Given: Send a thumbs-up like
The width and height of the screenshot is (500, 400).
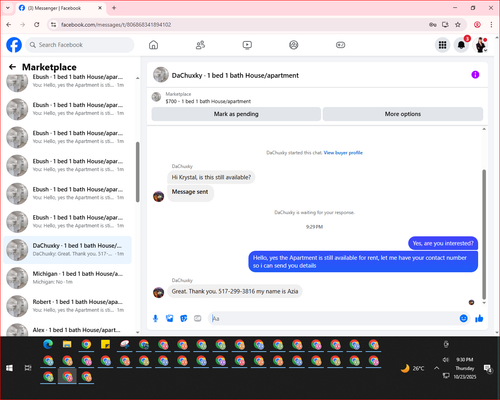Looking at the screenshot, I should pos(479,318).
